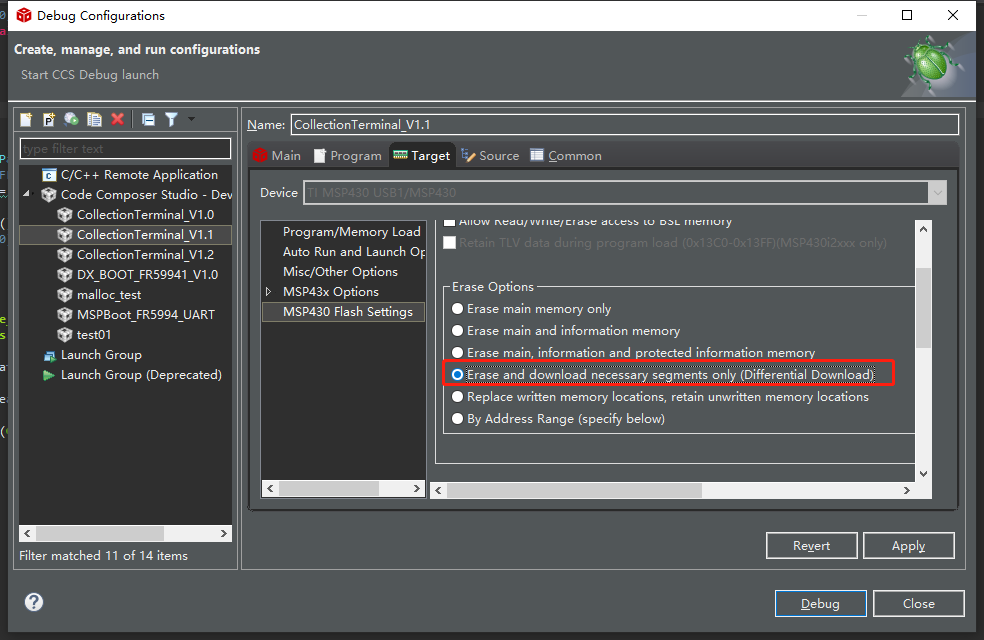Click settings pane vertical scrollbar up arrow

[x=923, y=229]
